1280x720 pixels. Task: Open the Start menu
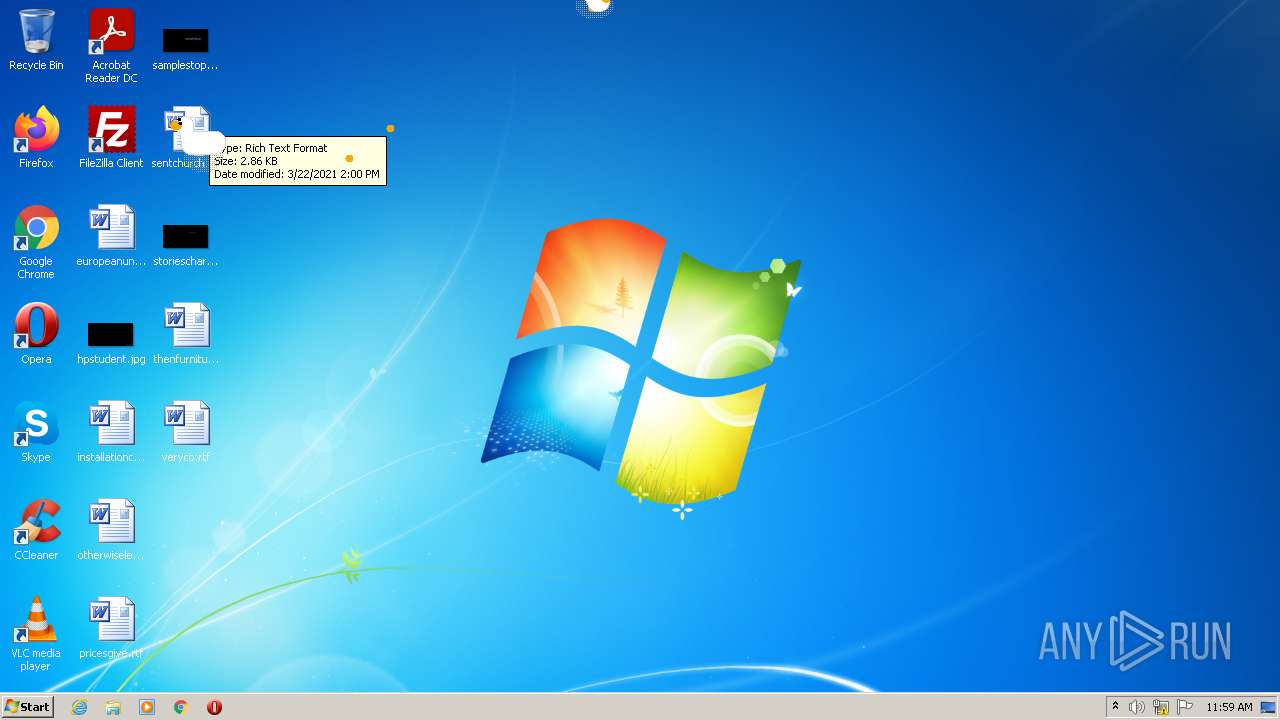point(27,706)
